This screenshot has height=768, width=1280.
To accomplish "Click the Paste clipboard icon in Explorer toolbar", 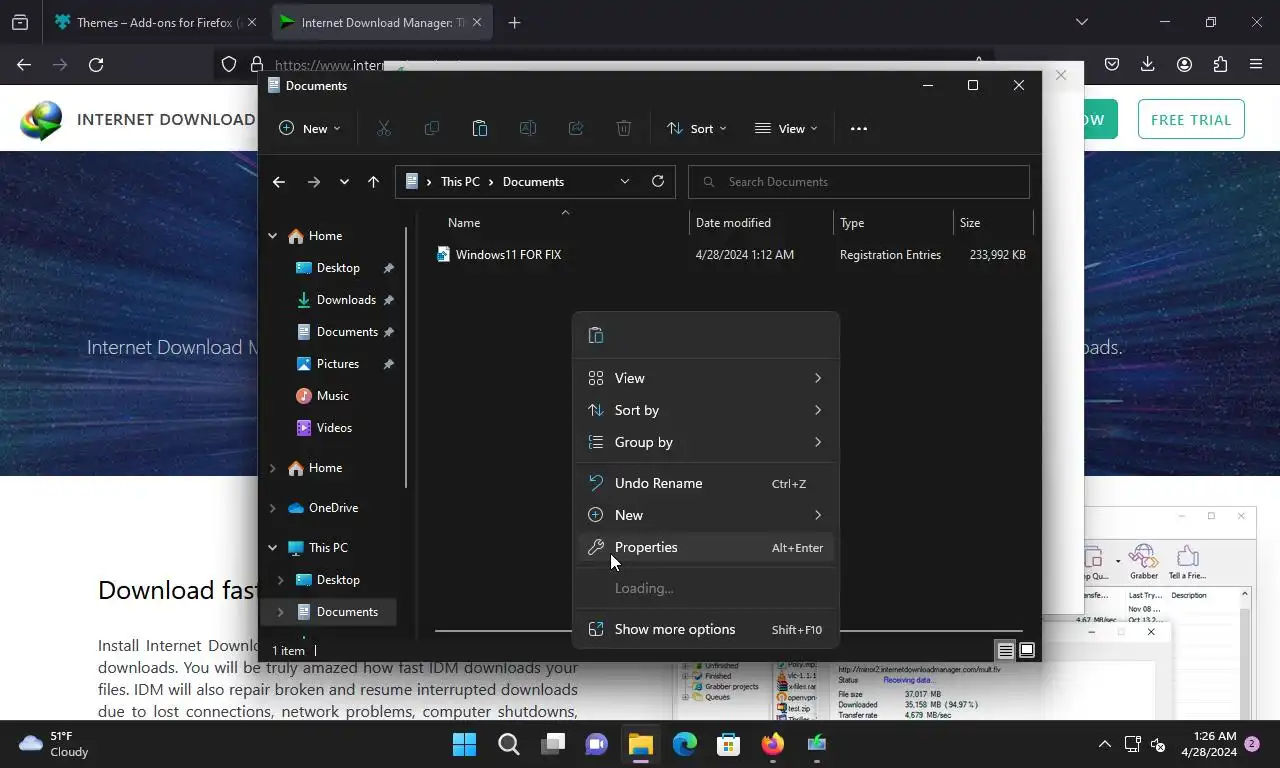I will [479, 128].
